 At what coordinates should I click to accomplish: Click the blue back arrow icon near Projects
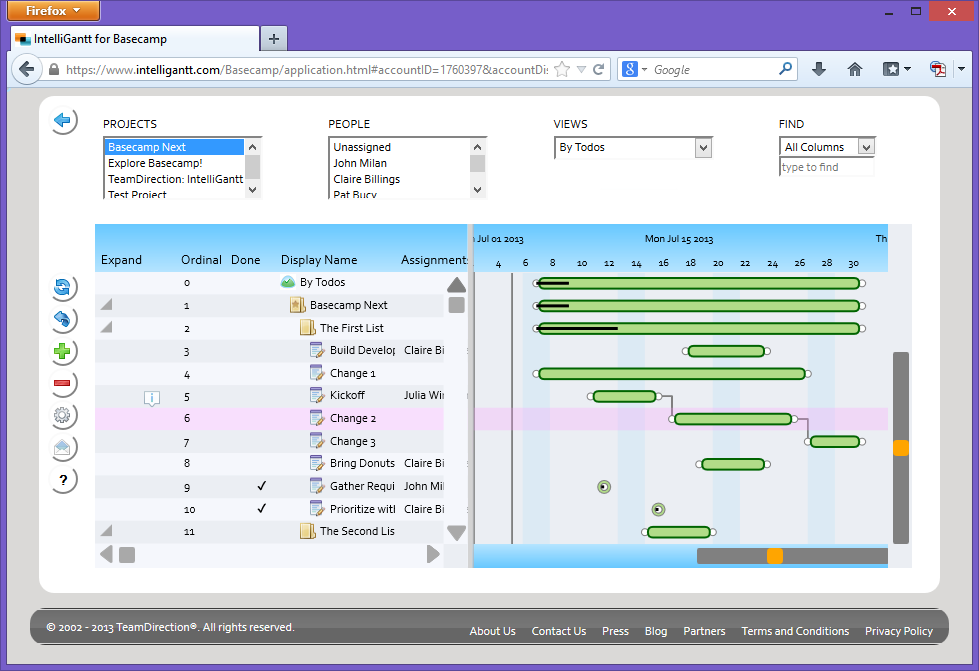click(x=62, y=120)
